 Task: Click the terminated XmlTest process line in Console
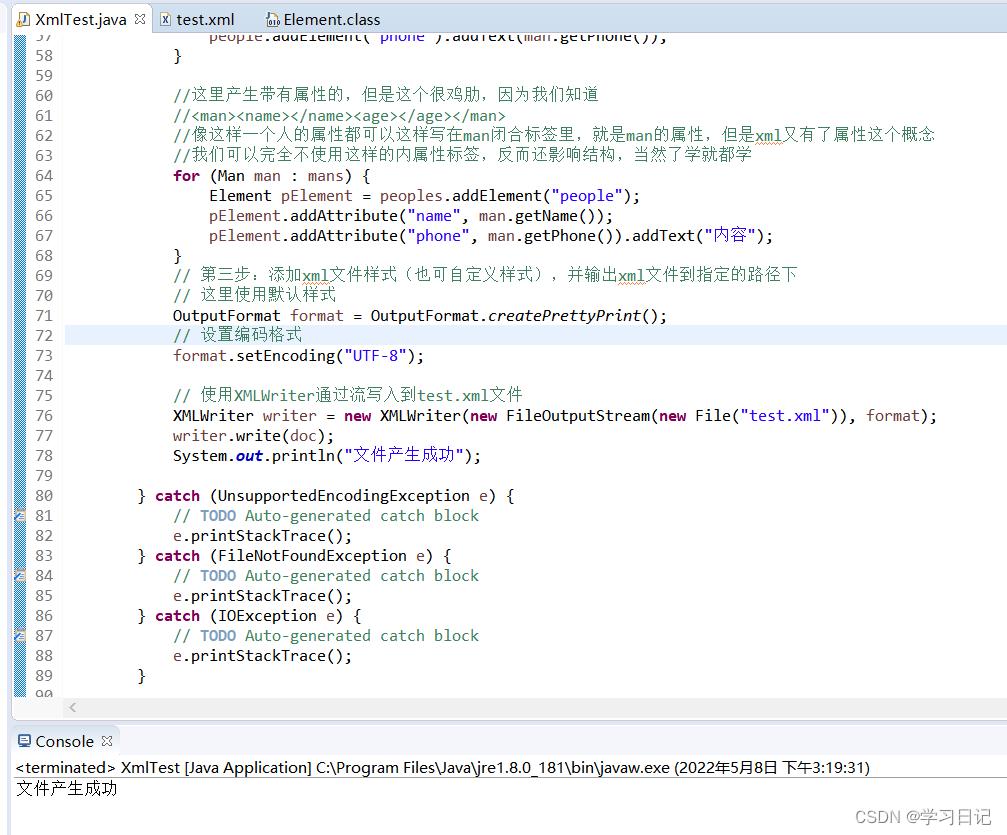point(442,768)
